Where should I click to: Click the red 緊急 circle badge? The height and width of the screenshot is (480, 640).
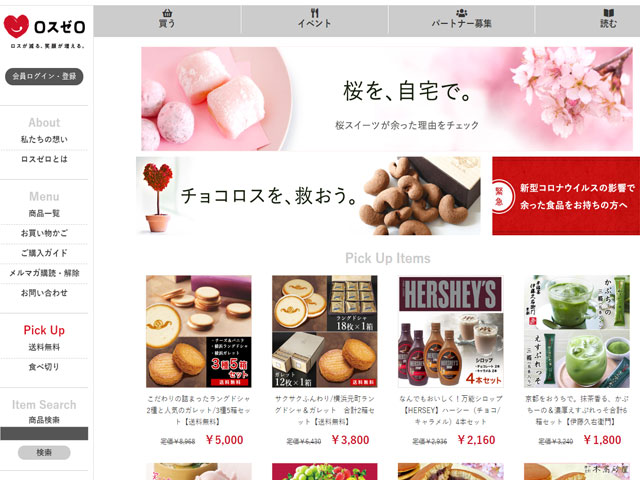click(x=500, y=196)
